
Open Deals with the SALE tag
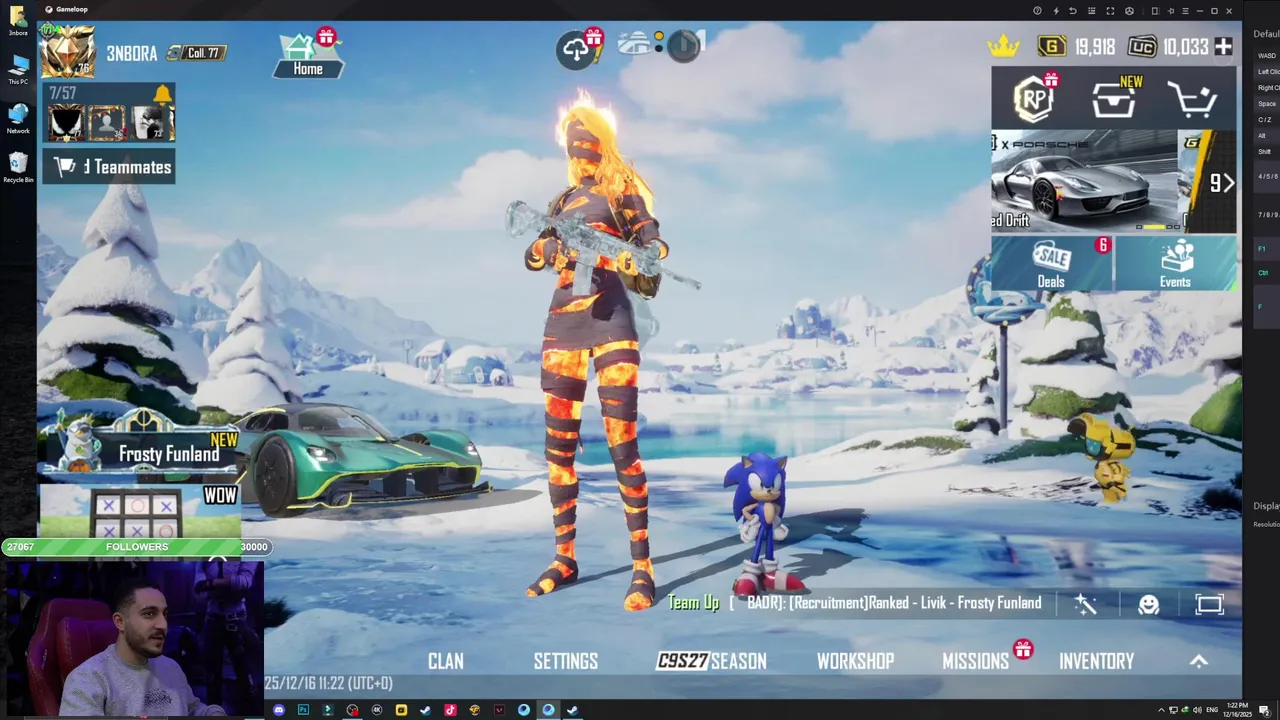(x=1052, y=264)
